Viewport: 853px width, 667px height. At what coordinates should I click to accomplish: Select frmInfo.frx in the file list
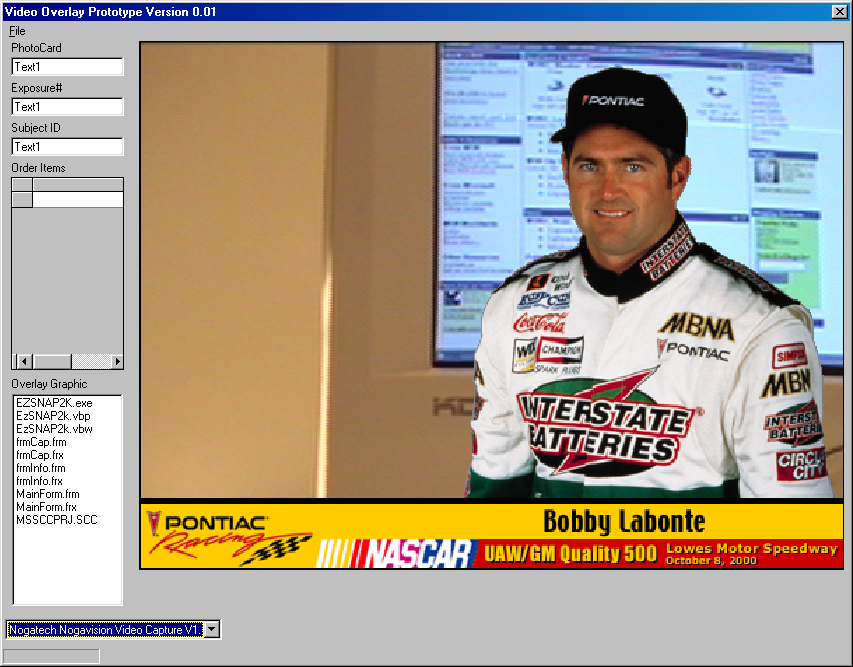tap(39, 481)
